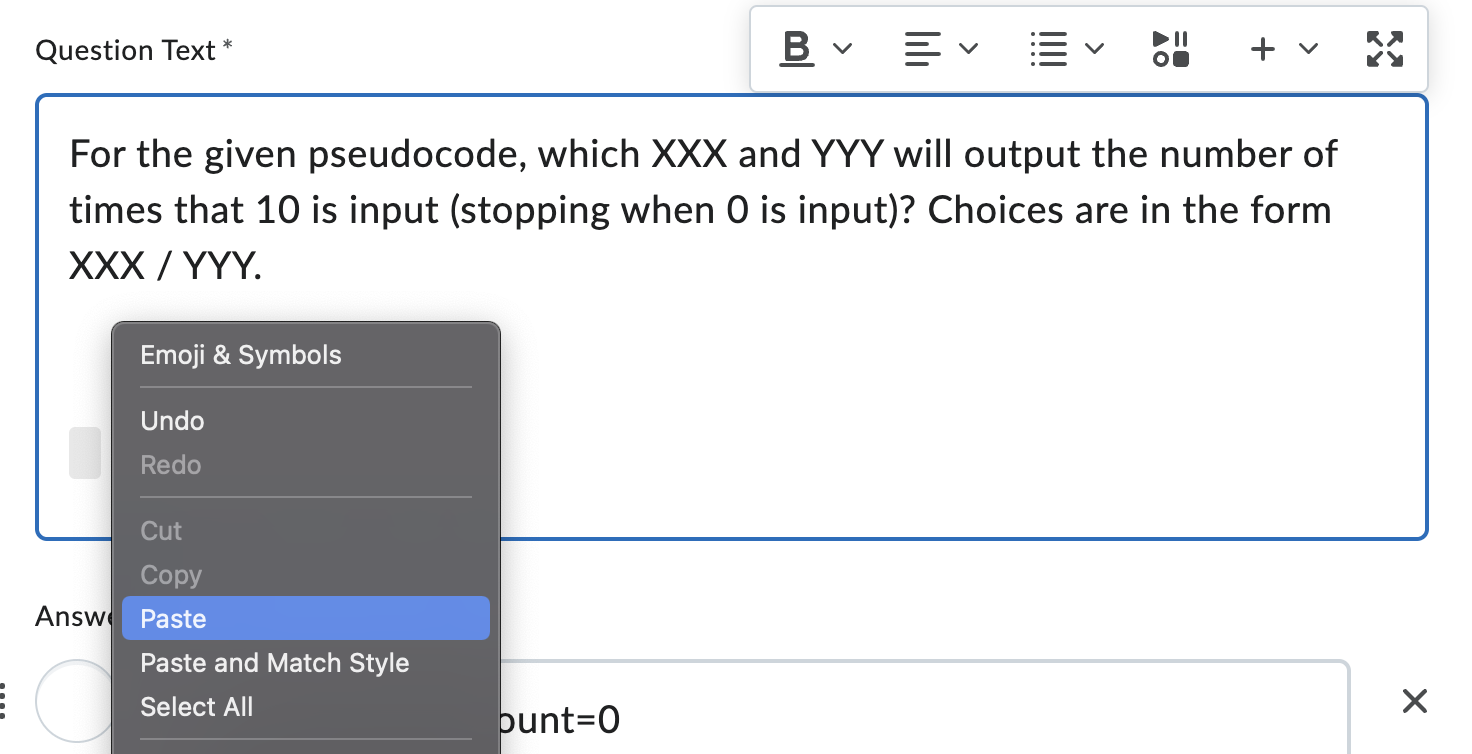This screenshot has width=1472, height=754.
Task: Click the plus insert icon
Action: pyautogui.click(x=1263, y=48)
